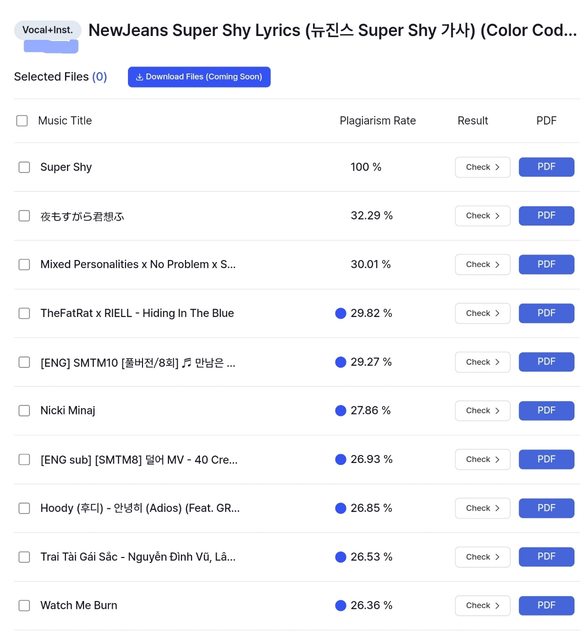This screenshot has width=588, height=640.
Task: Click the blue dot beside 29.82 %
Action: coord(340,313)
